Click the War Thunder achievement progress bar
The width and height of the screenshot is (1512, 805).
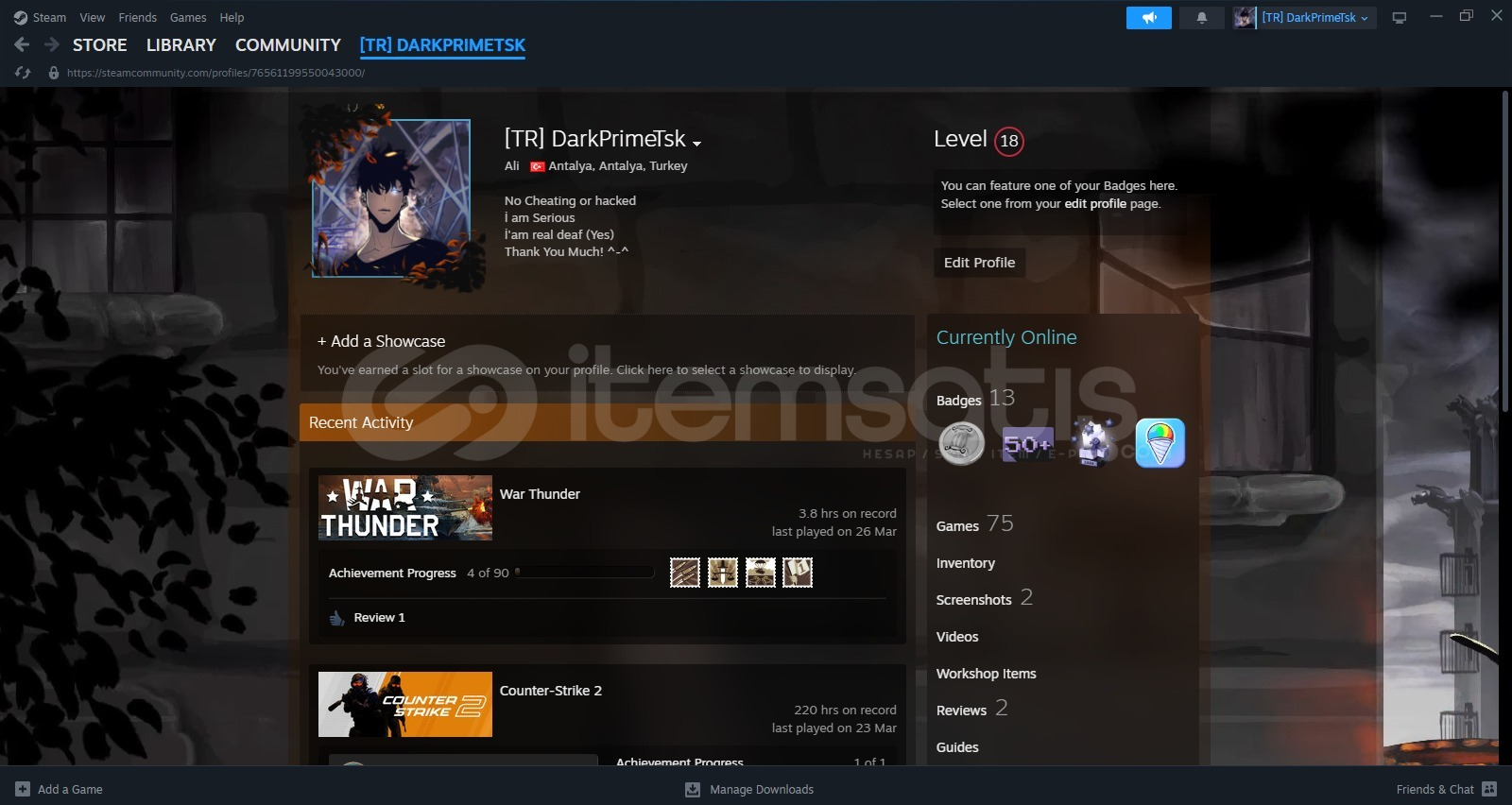584,573
